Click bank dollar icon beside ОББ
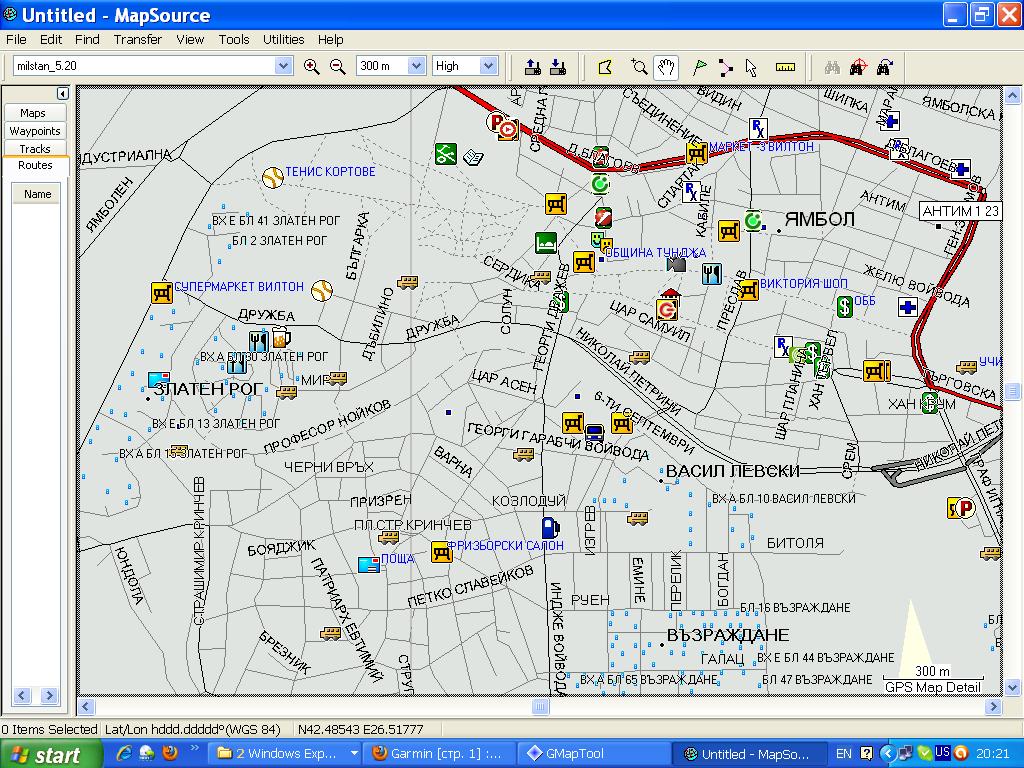Viewport: 1024px width, 768px height. [844, 306]
